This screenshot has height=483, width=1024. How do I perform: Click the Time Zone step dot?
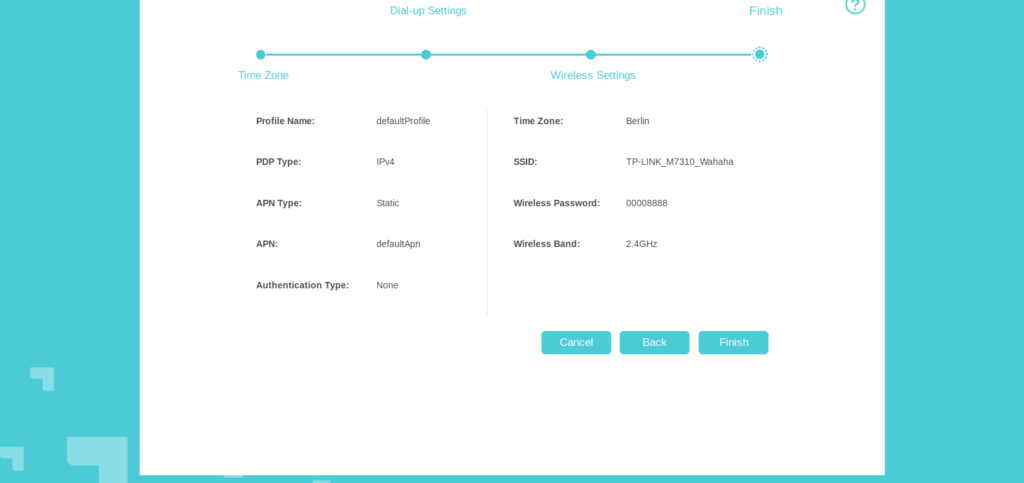pyautogui.click(x=261, y=55)
